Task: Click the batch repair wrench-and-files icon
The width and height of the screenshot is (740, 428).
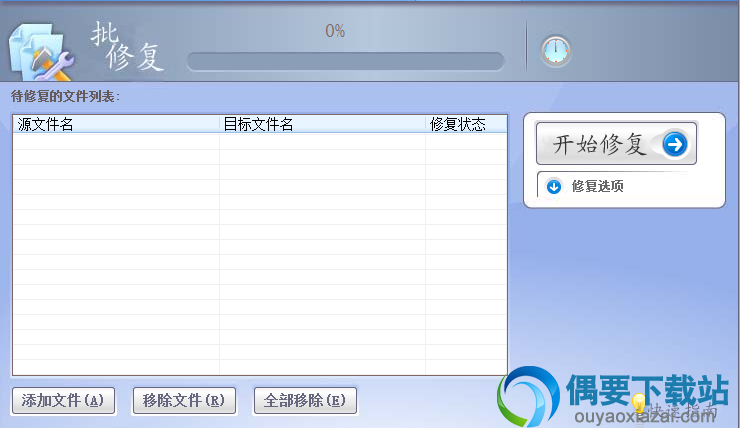Action: tap(41, 52)
